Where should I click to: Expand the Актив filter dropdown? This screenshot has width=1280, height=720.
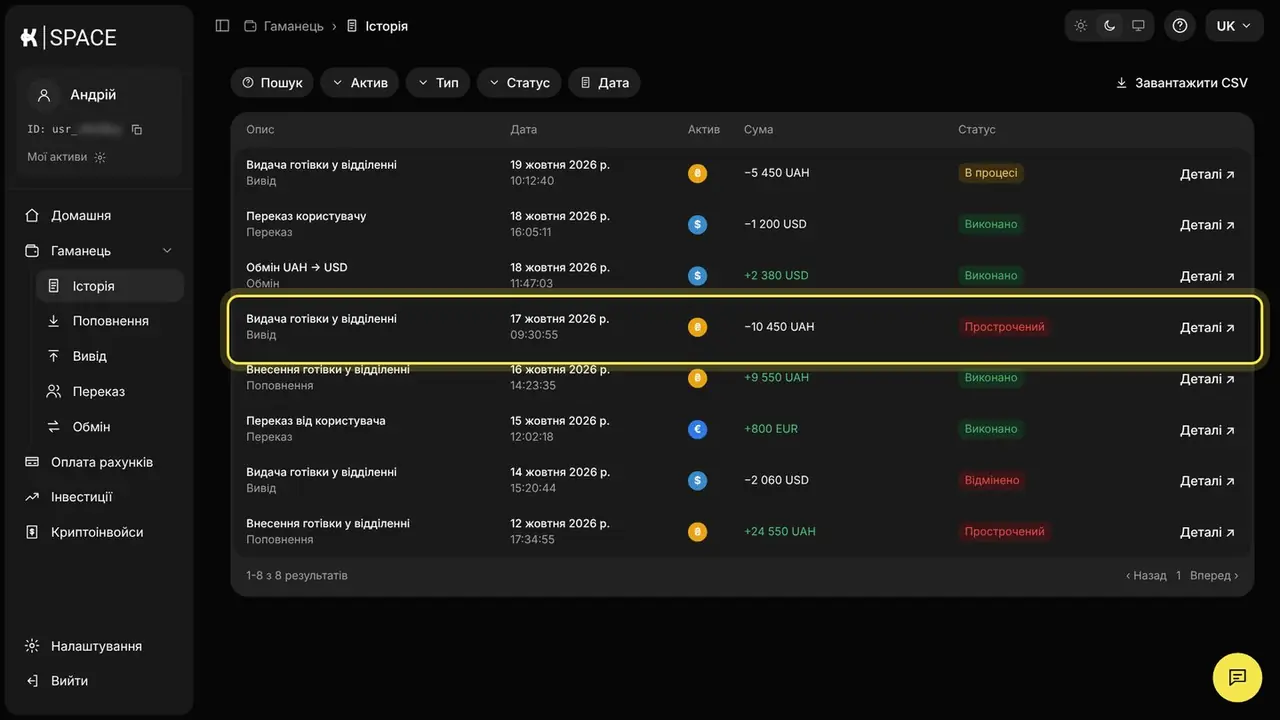pyautogui.click(x=360, y=83)
